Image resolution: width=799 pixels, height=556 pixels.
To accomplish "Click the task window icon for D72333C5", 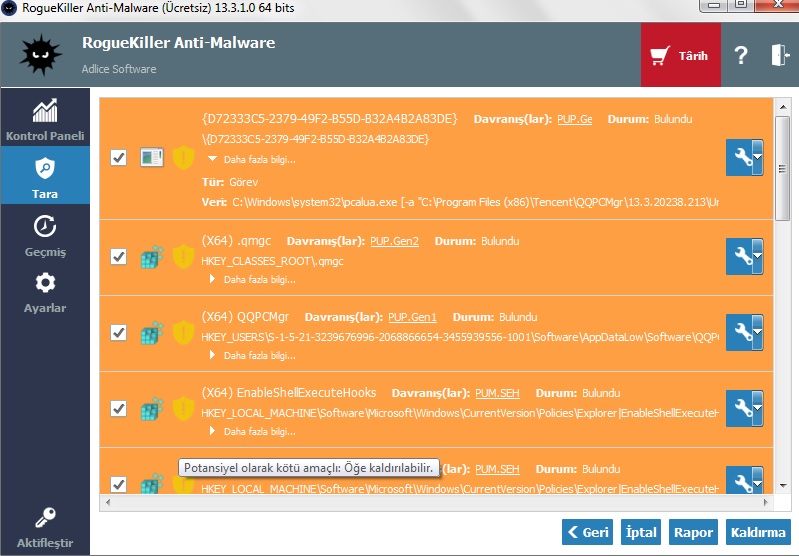I will click(x=152, y=157).
